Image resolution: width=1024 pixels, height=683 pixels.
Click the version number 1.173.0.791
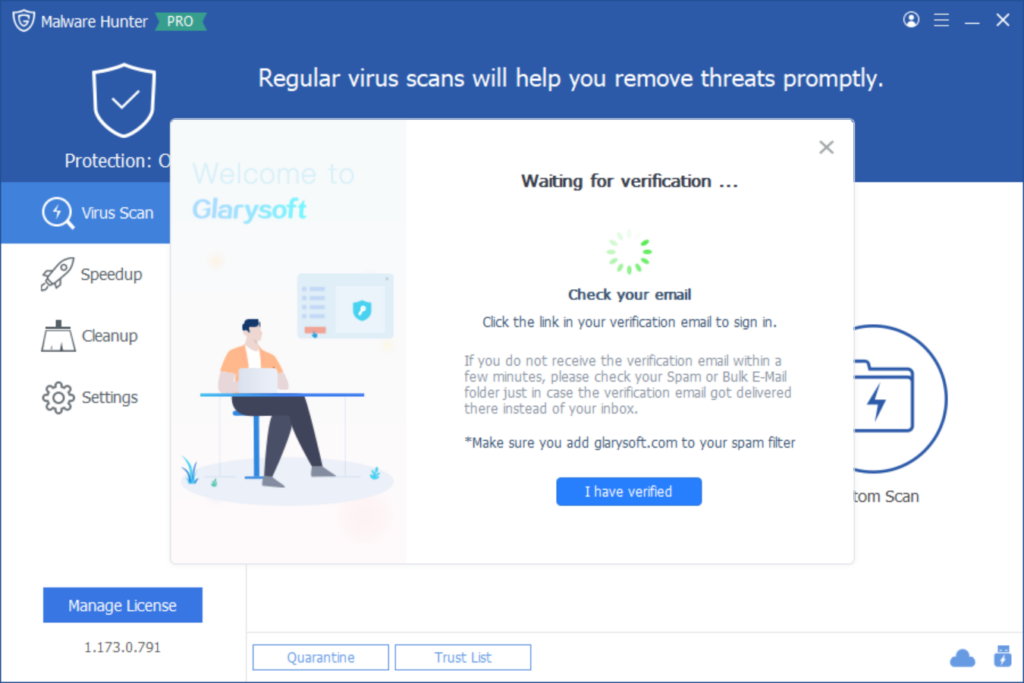pyautogui.click(x=122, y=647)
